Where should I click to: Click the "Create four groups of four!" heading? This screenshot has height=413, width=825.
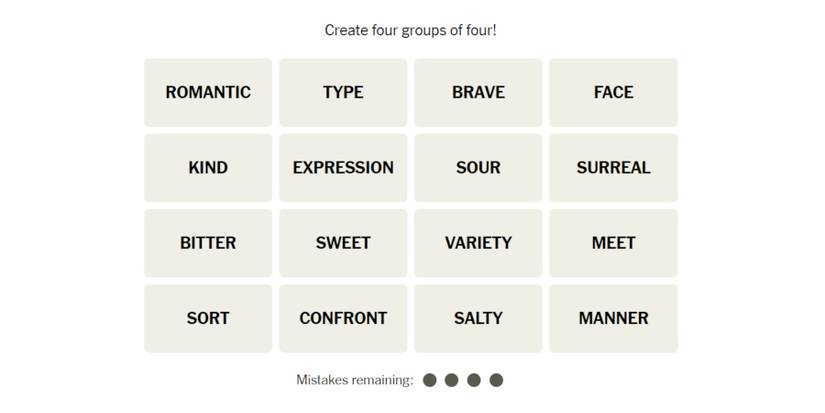tap(411, 30)
